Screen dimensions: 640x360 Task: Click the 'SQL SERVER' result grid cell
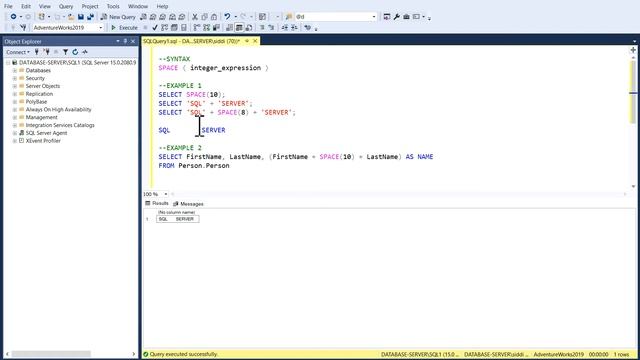[x=178, y=219]
